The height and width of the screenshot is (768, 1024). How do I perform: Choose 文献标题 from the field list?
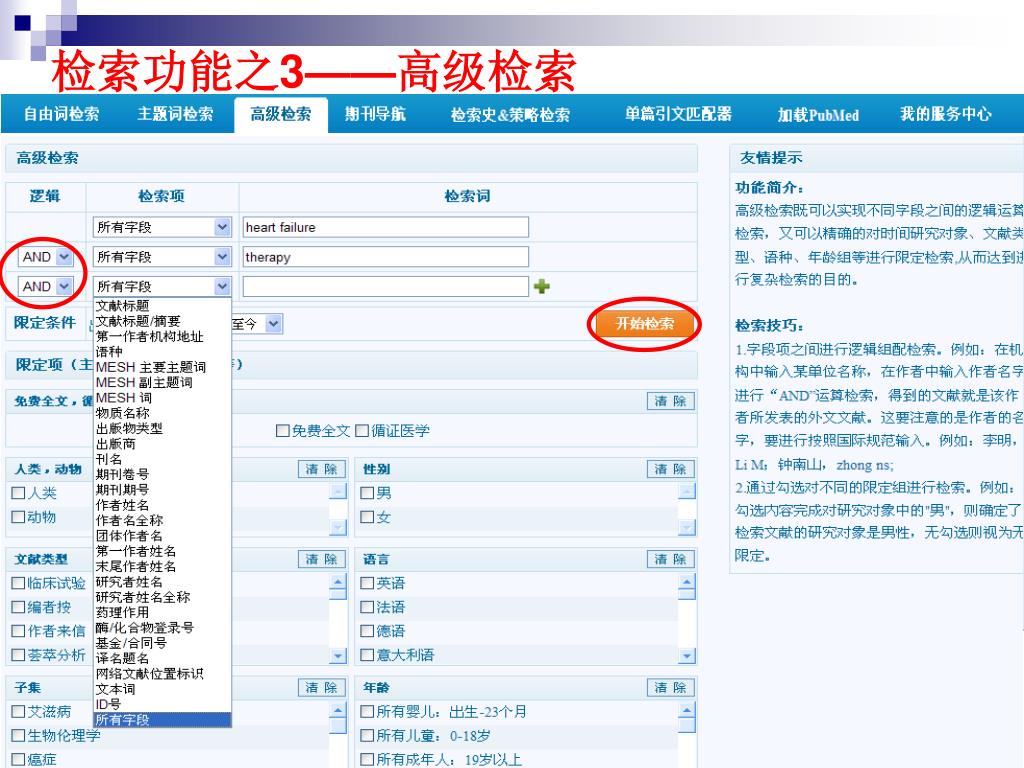[x=162, y=306]
